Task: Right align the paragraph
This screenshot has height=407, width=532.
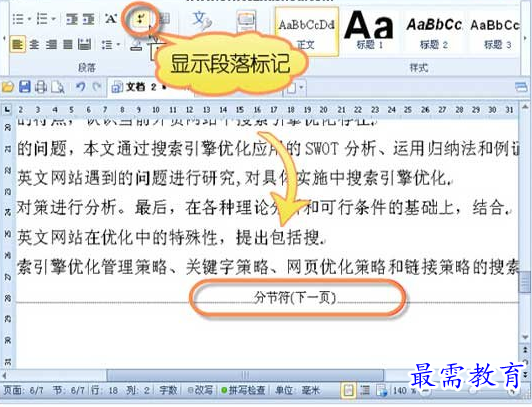Action: [x=51, y=44]
